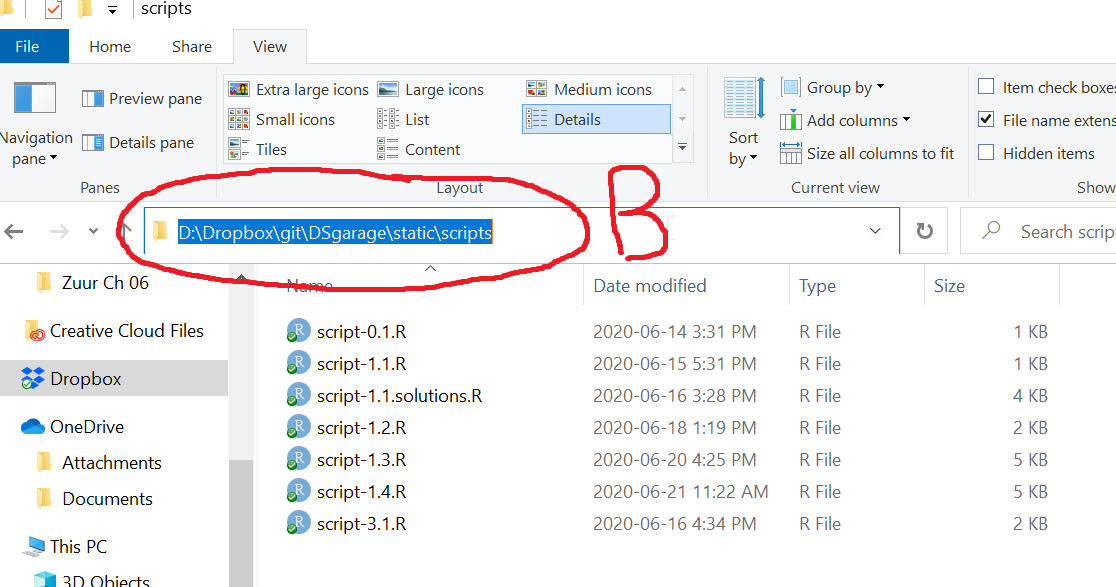1116x587 pixels.
Task: Open recent locations dropdown arrow
Action: (x=93, y=231)
